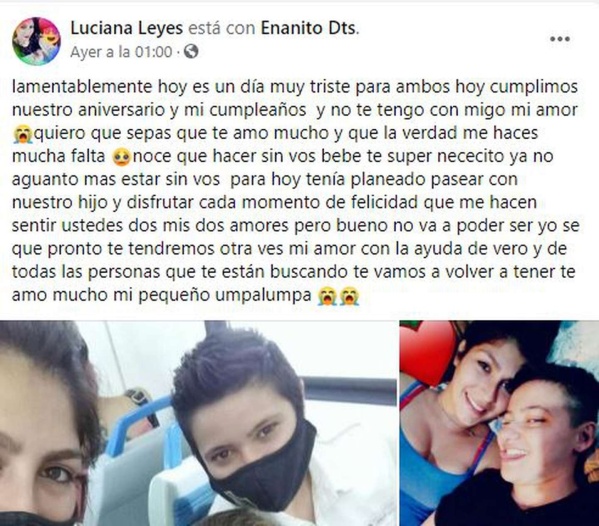Open the three-dot post options menu

(x=560, y=39)
